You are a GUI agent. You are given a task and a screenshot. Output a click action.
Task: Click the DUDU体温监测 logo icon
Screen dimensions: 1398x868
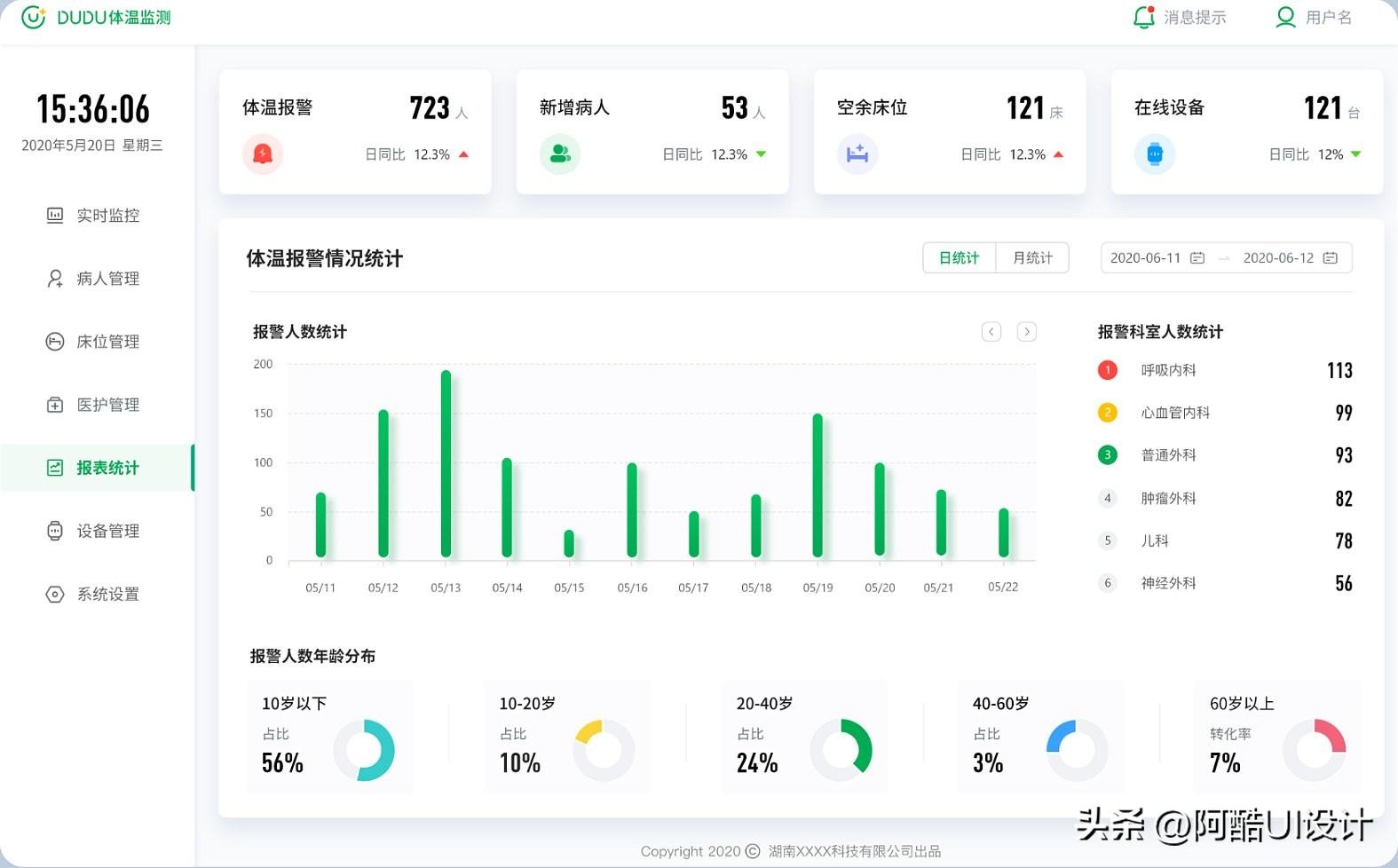[x=33, y=18]
